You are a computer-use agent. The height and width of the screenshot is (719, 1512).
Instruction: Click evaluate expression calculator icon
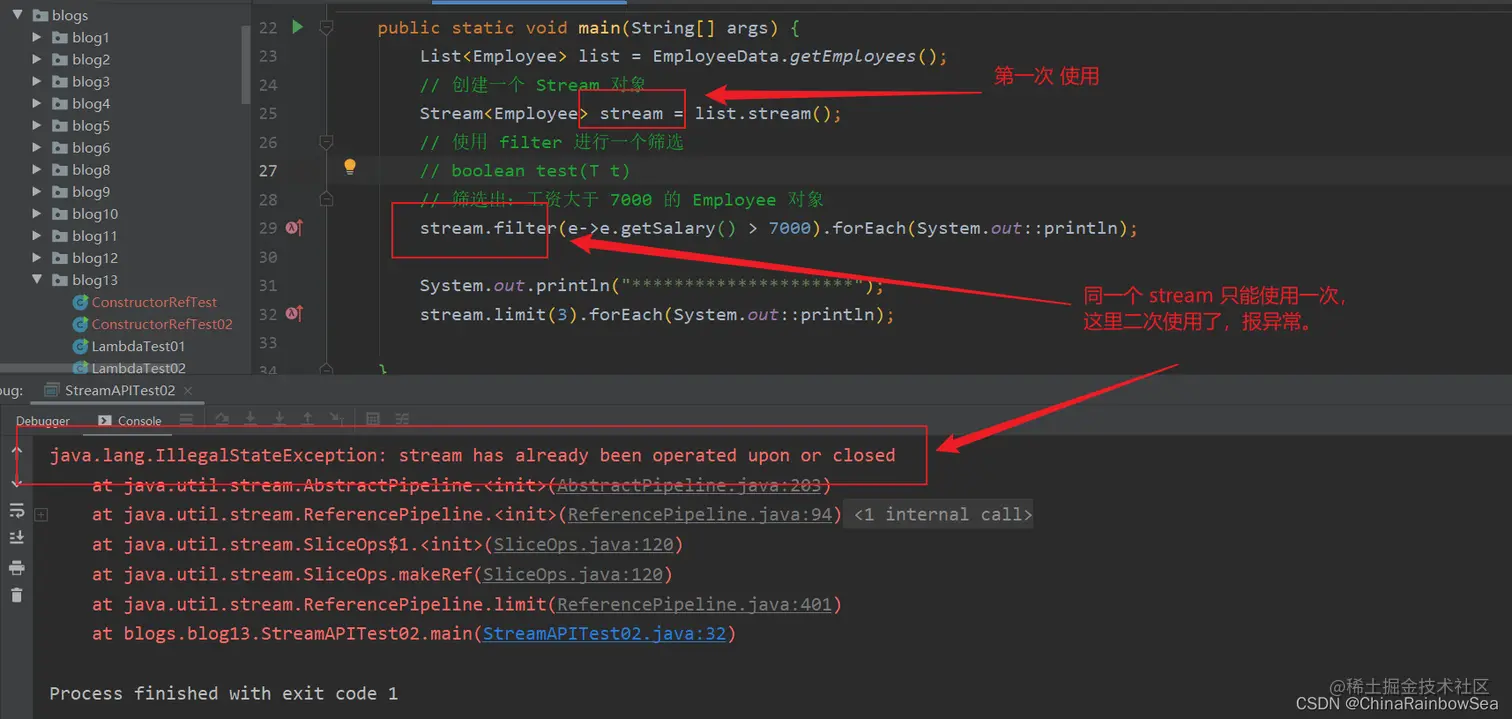[372, 420]
